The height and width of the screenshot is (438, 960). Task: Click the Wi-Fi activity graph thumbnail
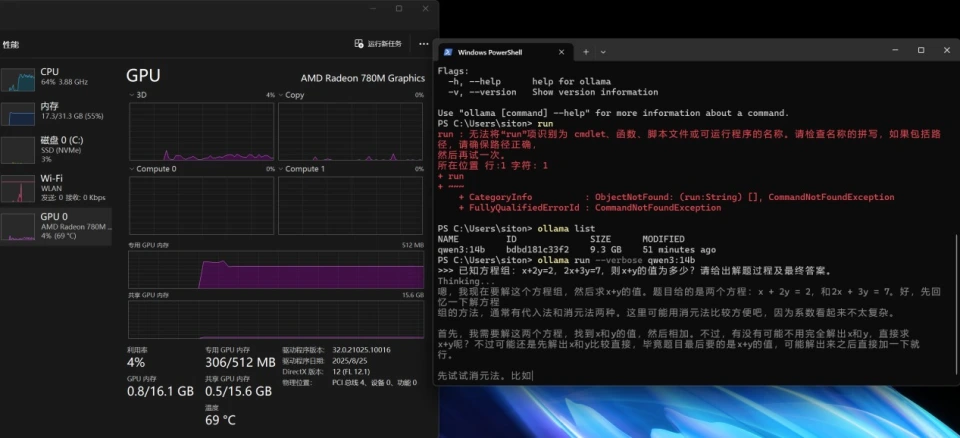coord(18,187)
